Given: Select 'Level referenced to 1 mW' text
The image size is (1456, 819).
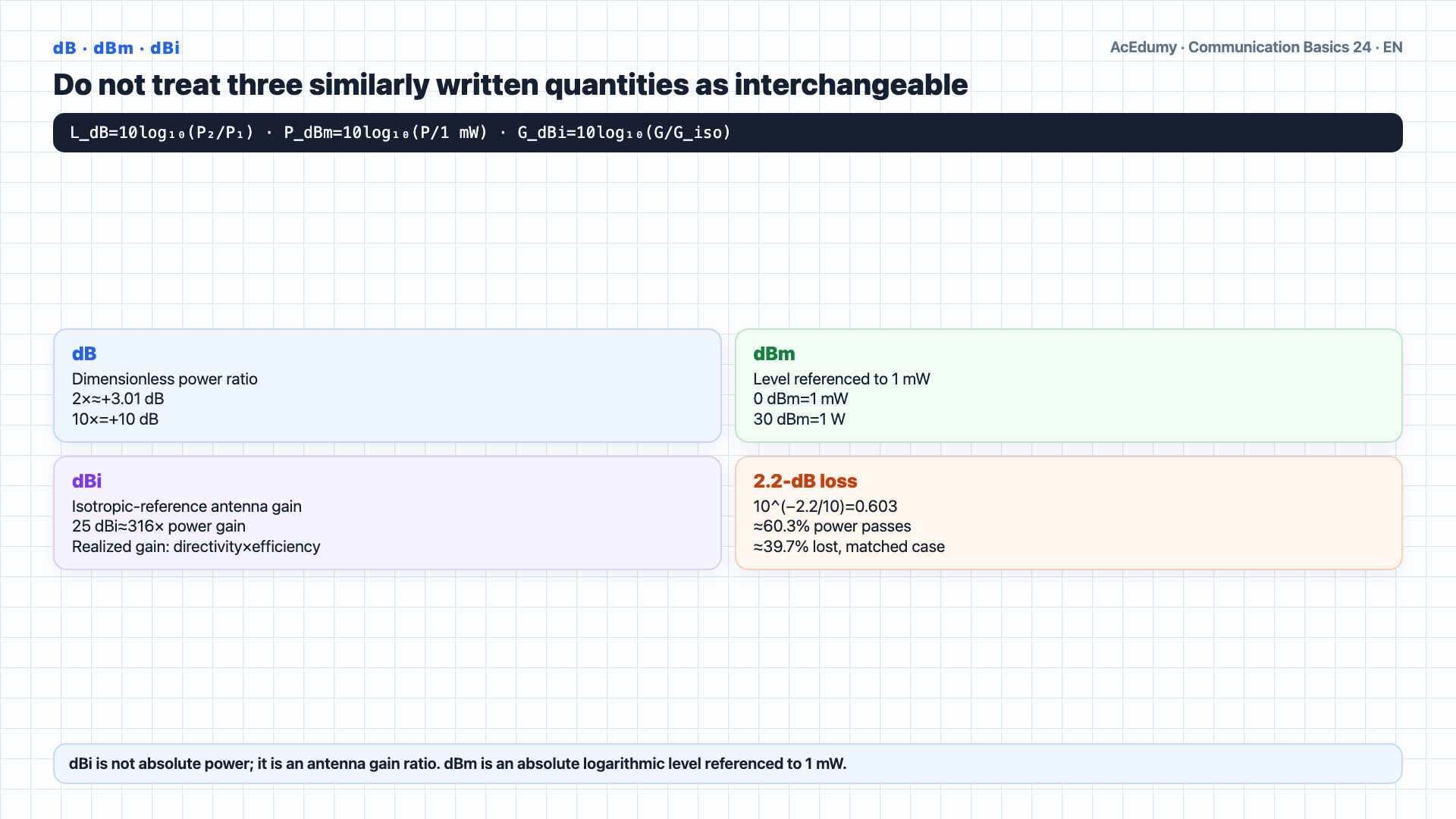Looking at the screenshot, I should click(841, 379).
